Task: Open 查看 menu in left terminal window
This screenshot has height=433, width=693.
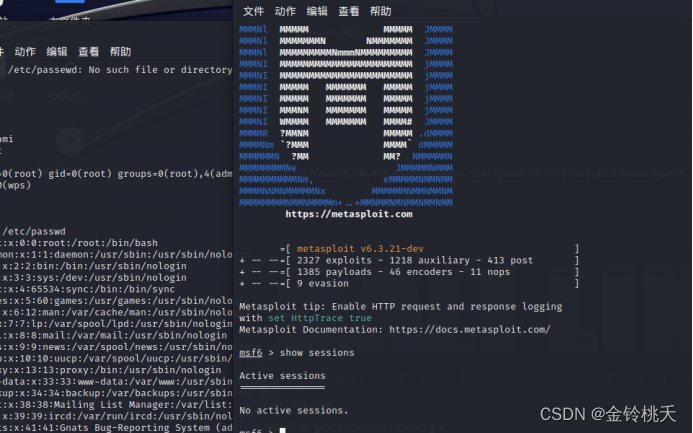Action: coord(89,52)
